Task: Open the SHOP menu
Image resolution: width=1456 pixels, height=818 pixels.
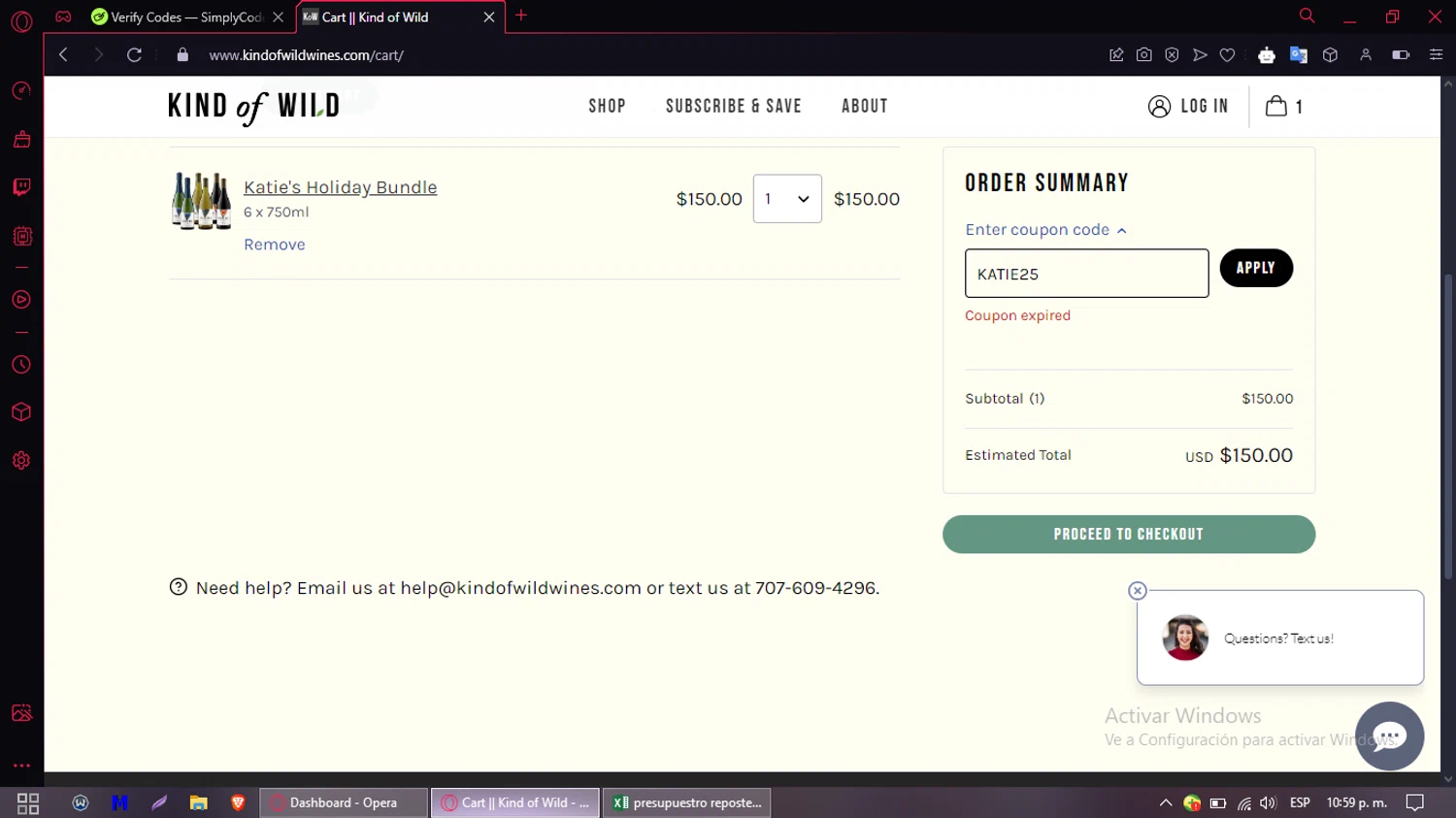Action: (607, 106)
